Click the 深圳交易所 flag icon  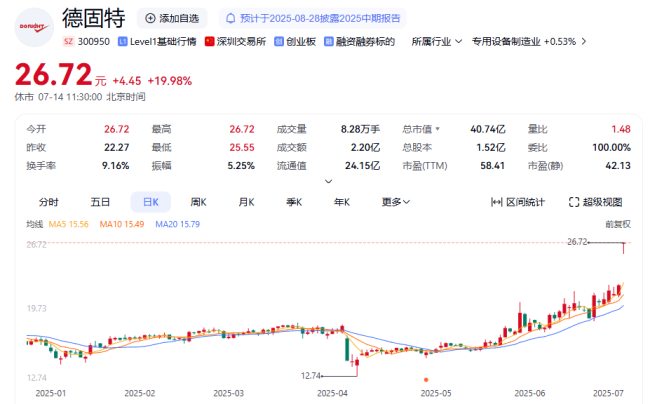click(209, 41)
